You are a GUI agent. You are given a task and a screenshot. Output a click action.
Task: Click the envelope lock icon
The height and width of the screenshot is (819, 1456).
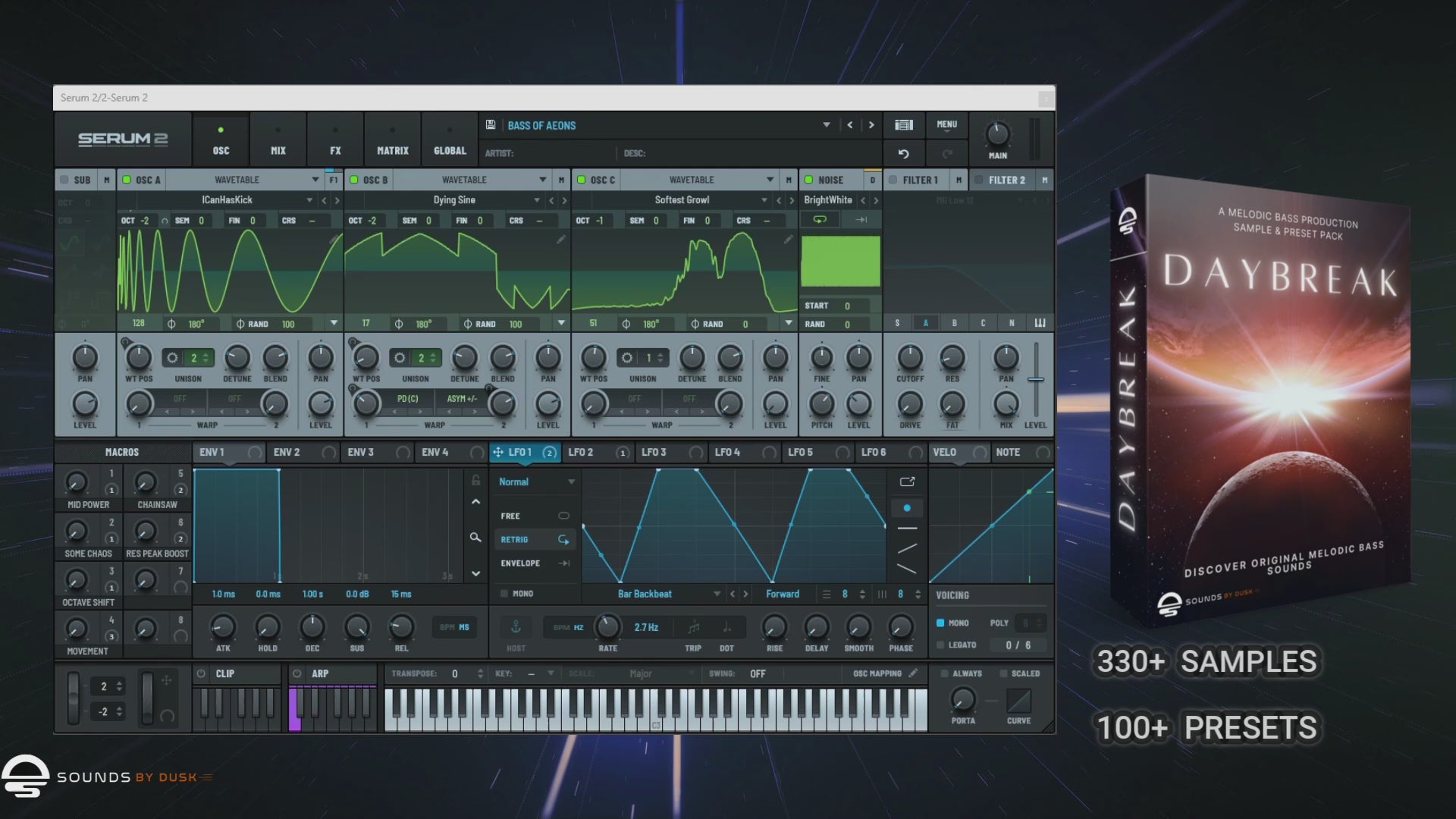475,481
